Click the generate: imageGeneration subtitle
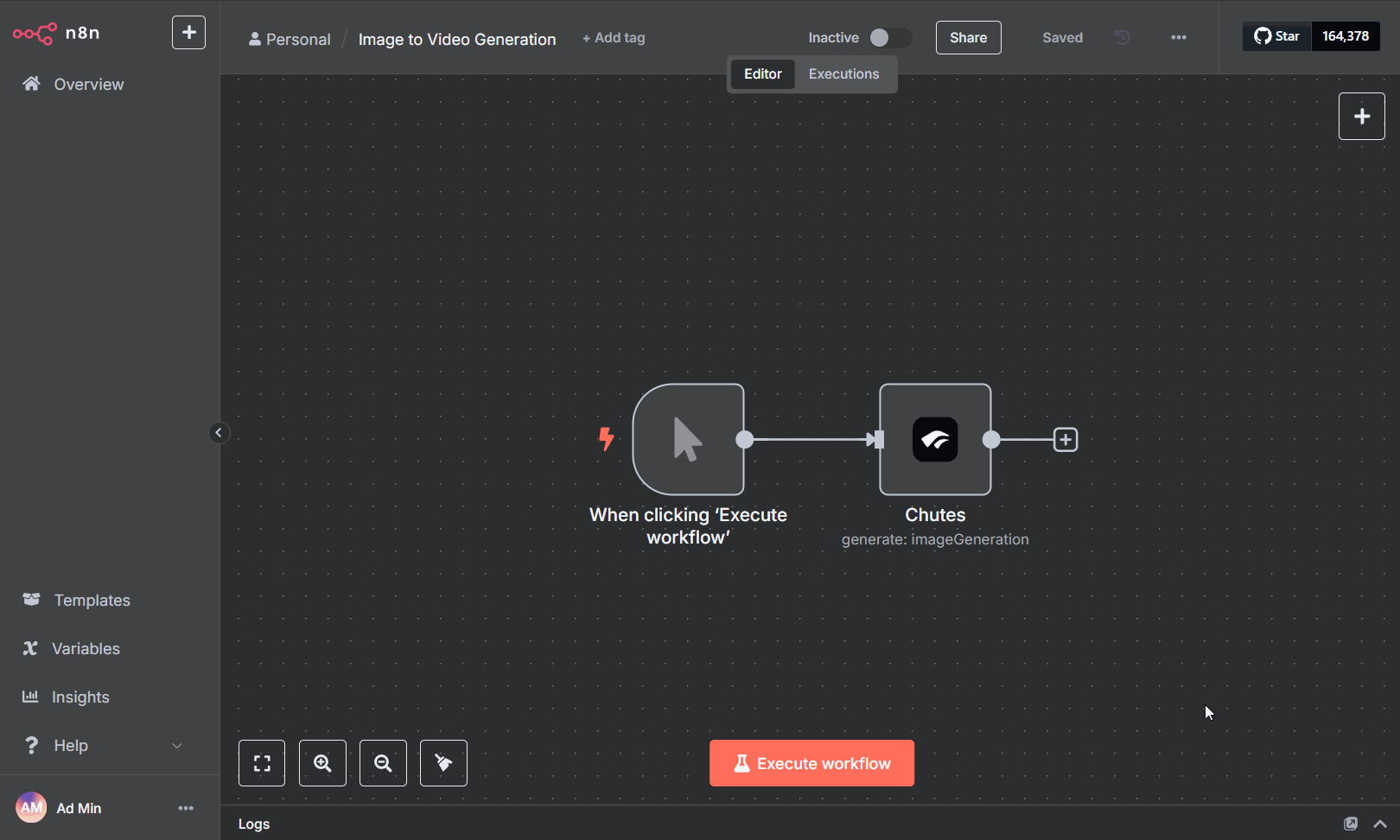This screenshot has height=840, width=1400. point(935,539)
